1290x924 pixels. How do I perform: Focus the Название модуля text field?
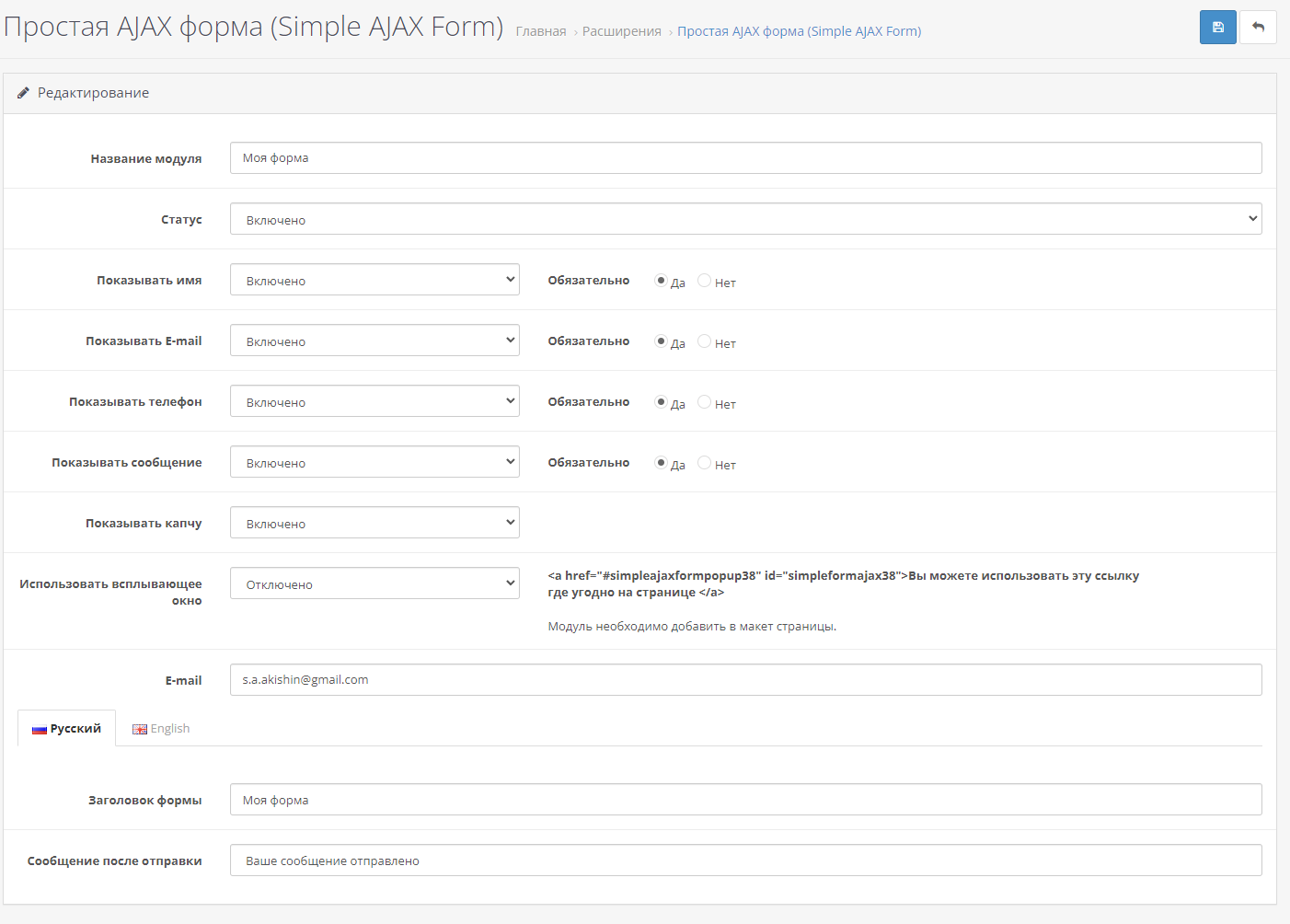point(745,158)
